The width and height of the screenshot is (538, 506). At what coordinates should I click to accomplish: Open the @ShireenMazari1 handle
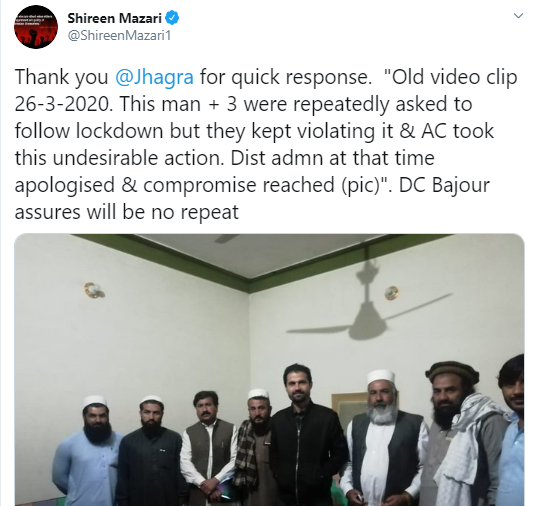pyautogui.click(x=119, y=35)
